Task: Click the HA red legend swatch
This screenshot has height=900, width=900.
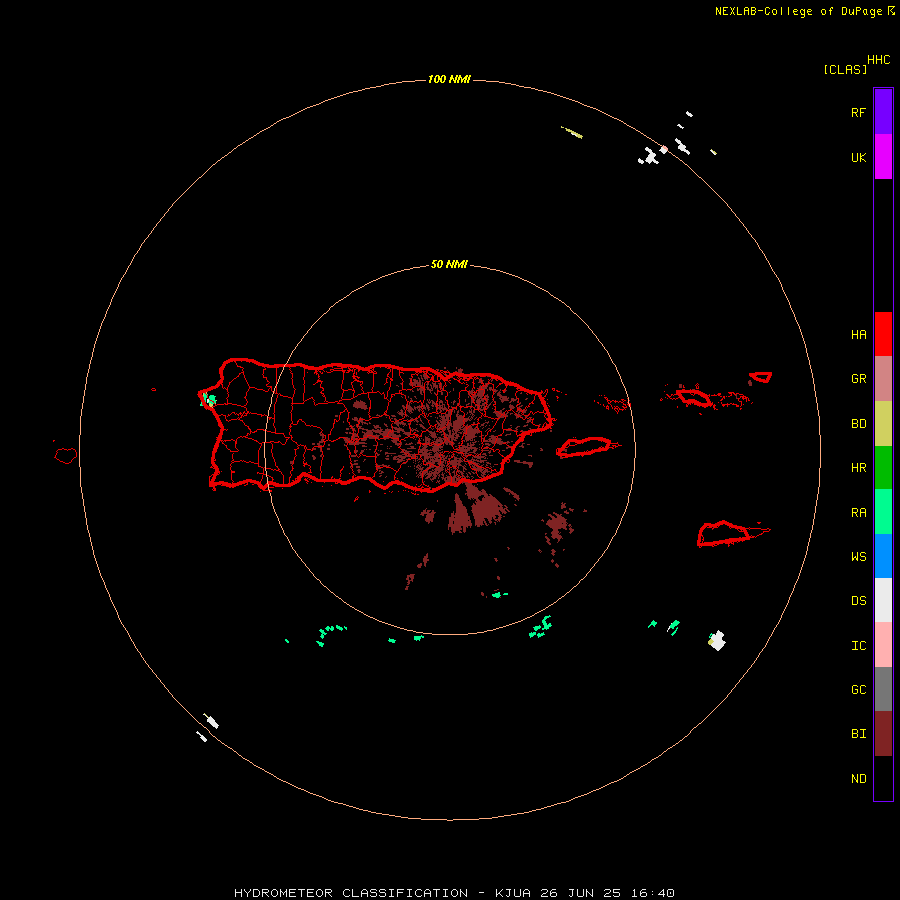Action: 883,334
